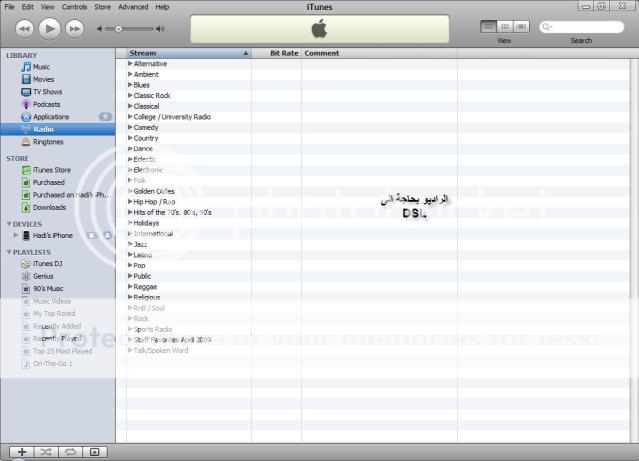
Task: Open the Music Videos playlist icon
Action: click(26, 301)
